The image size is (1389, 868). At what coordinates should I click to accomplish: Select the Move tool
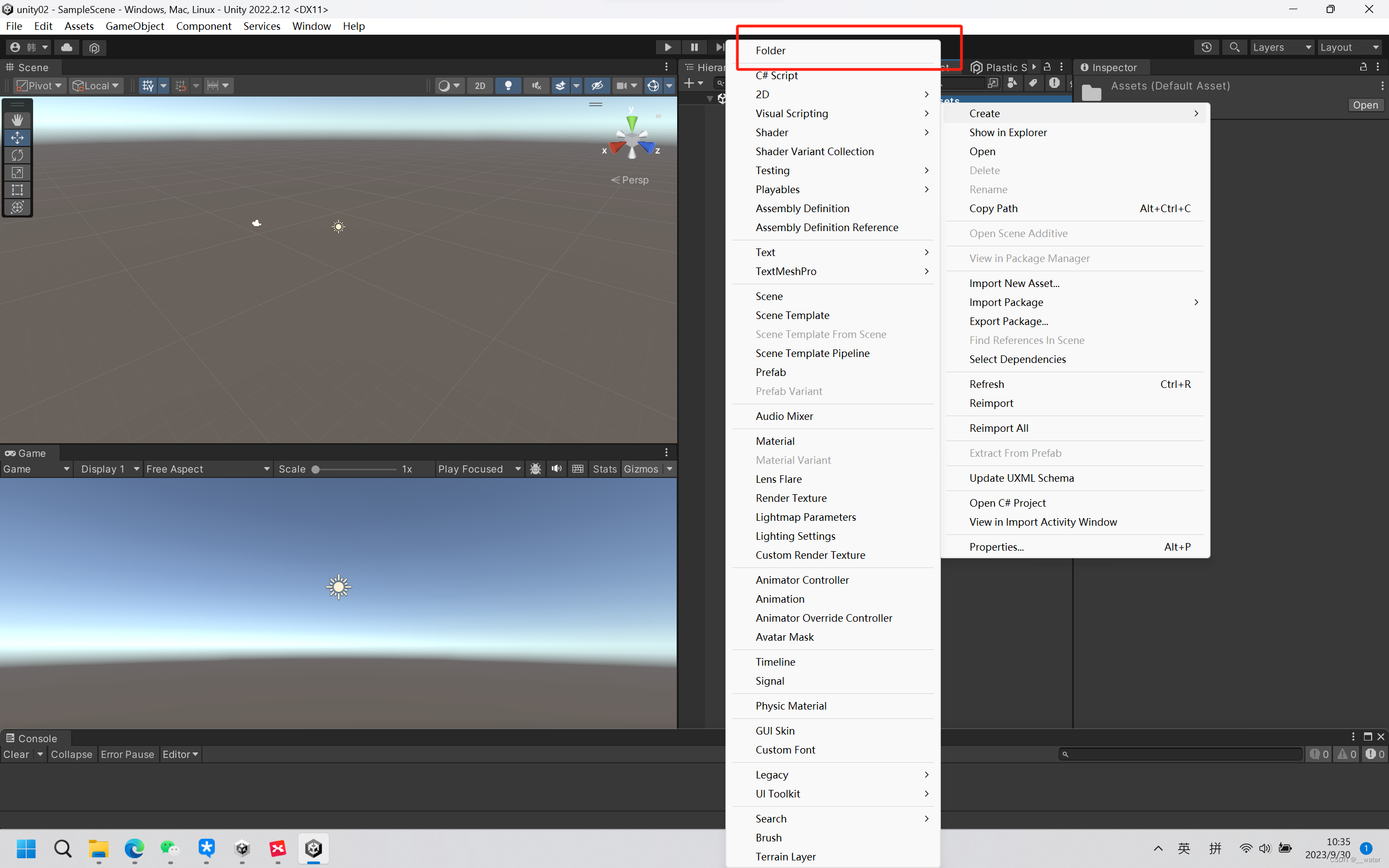coord(17,137)
